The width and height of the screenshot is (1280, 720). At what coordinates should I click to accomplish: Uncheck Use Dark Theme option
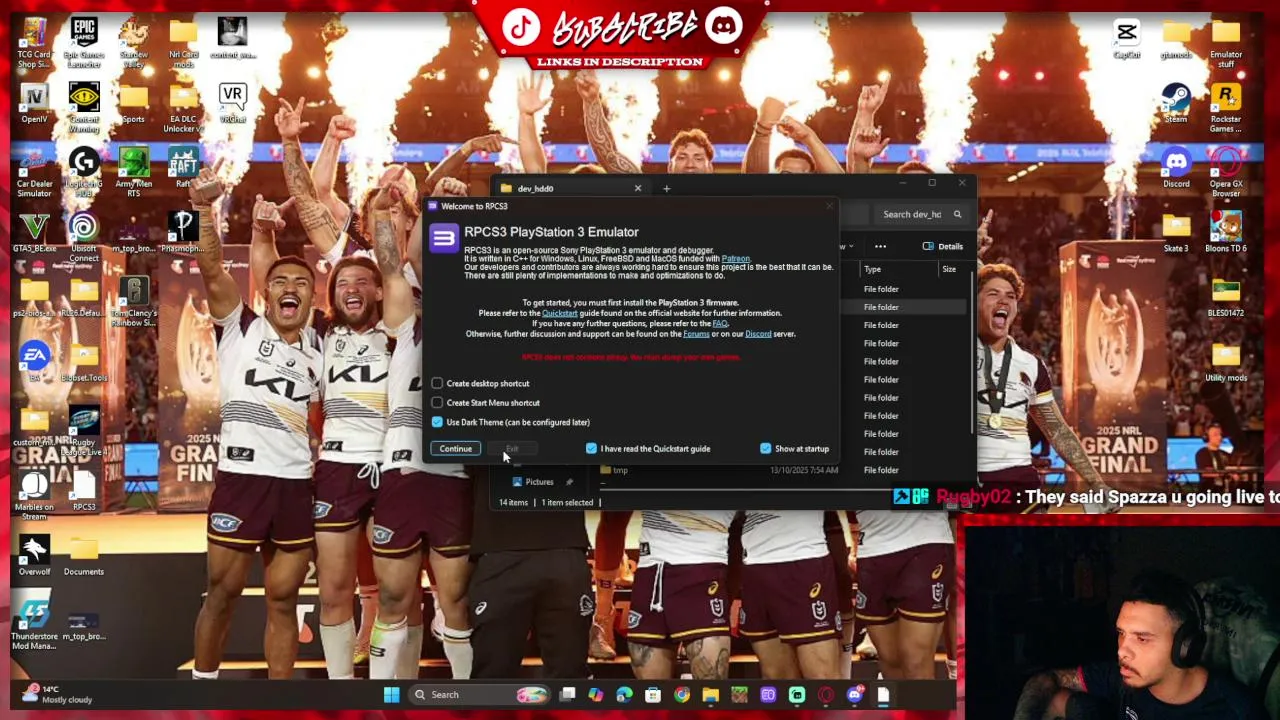(x=437, y=422)
